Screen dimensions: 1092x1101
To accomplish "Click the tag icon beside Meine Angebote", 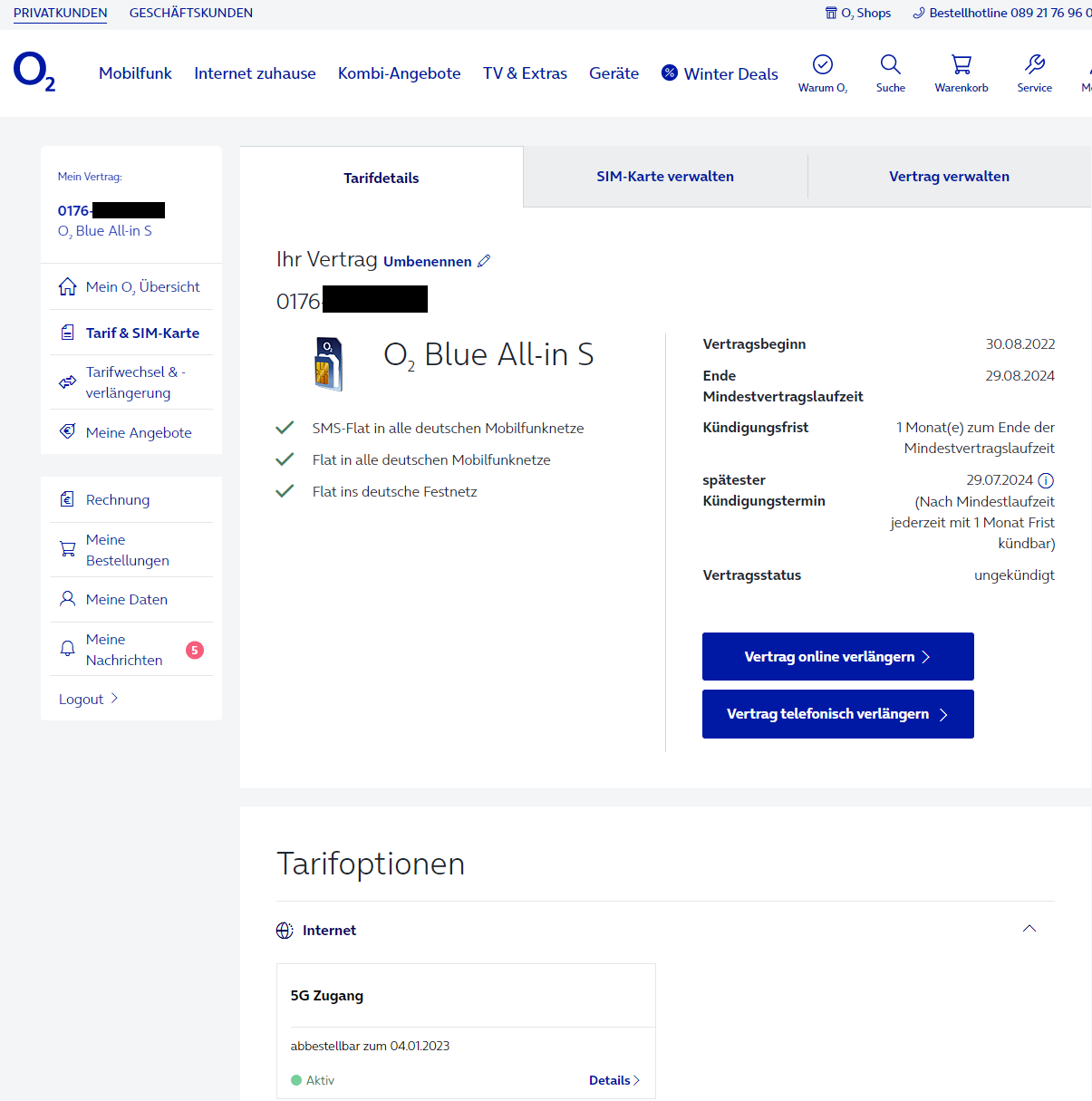I will tap(67, 431).
